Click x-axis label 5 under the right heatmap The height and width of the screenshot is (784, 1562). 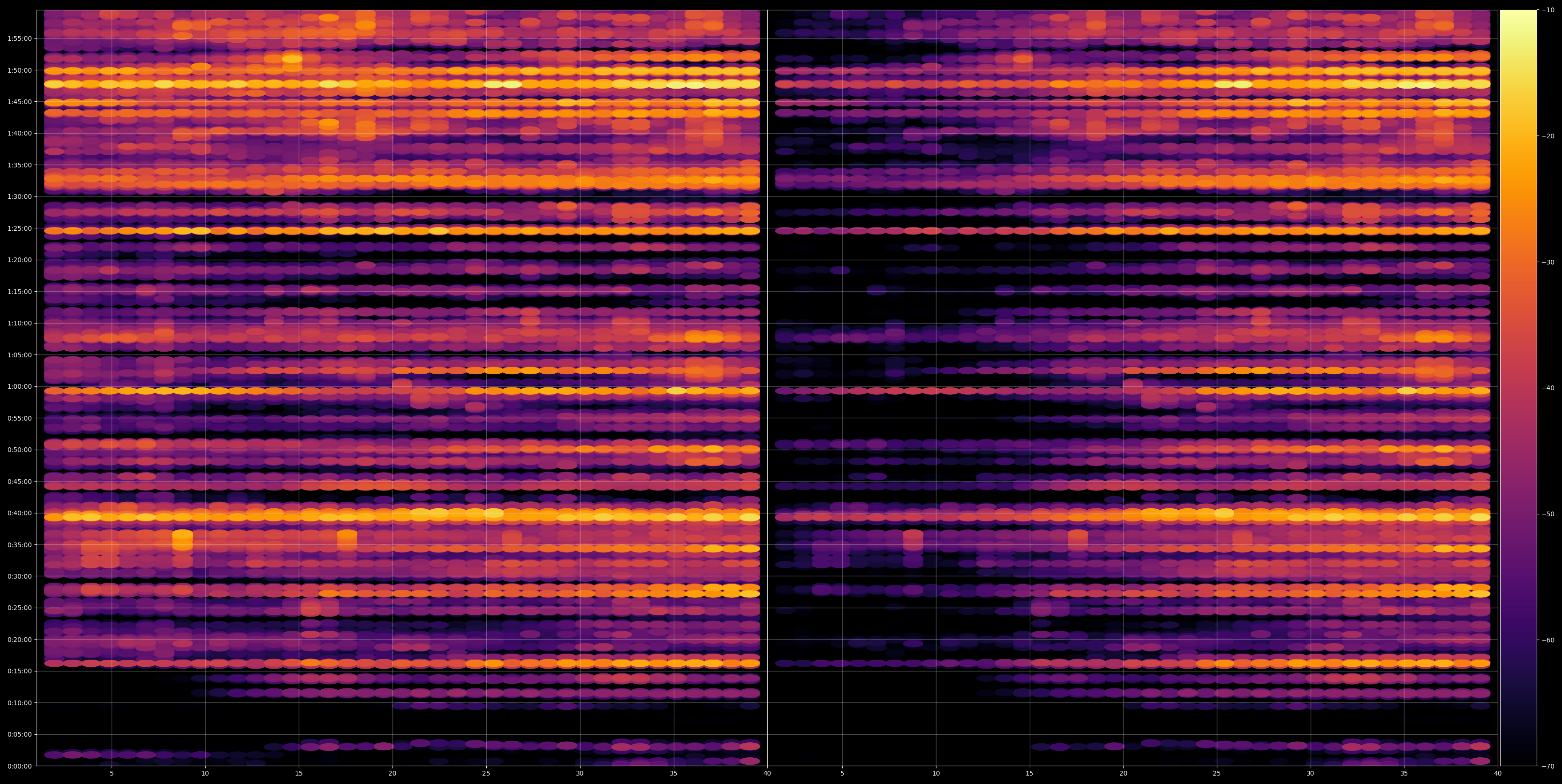(842, 774)
